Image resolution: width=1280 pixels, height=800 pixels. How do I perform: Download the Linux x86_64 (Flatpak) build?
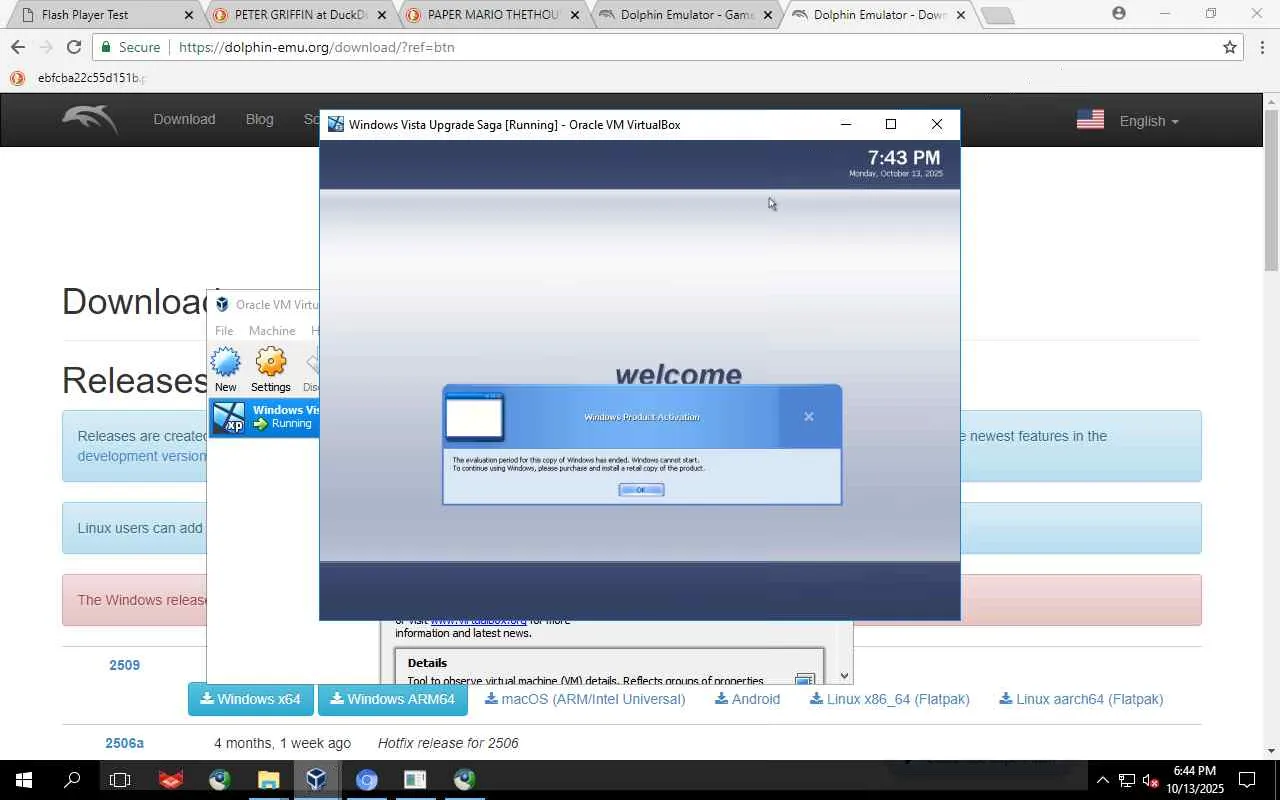[x=890, y=699]
